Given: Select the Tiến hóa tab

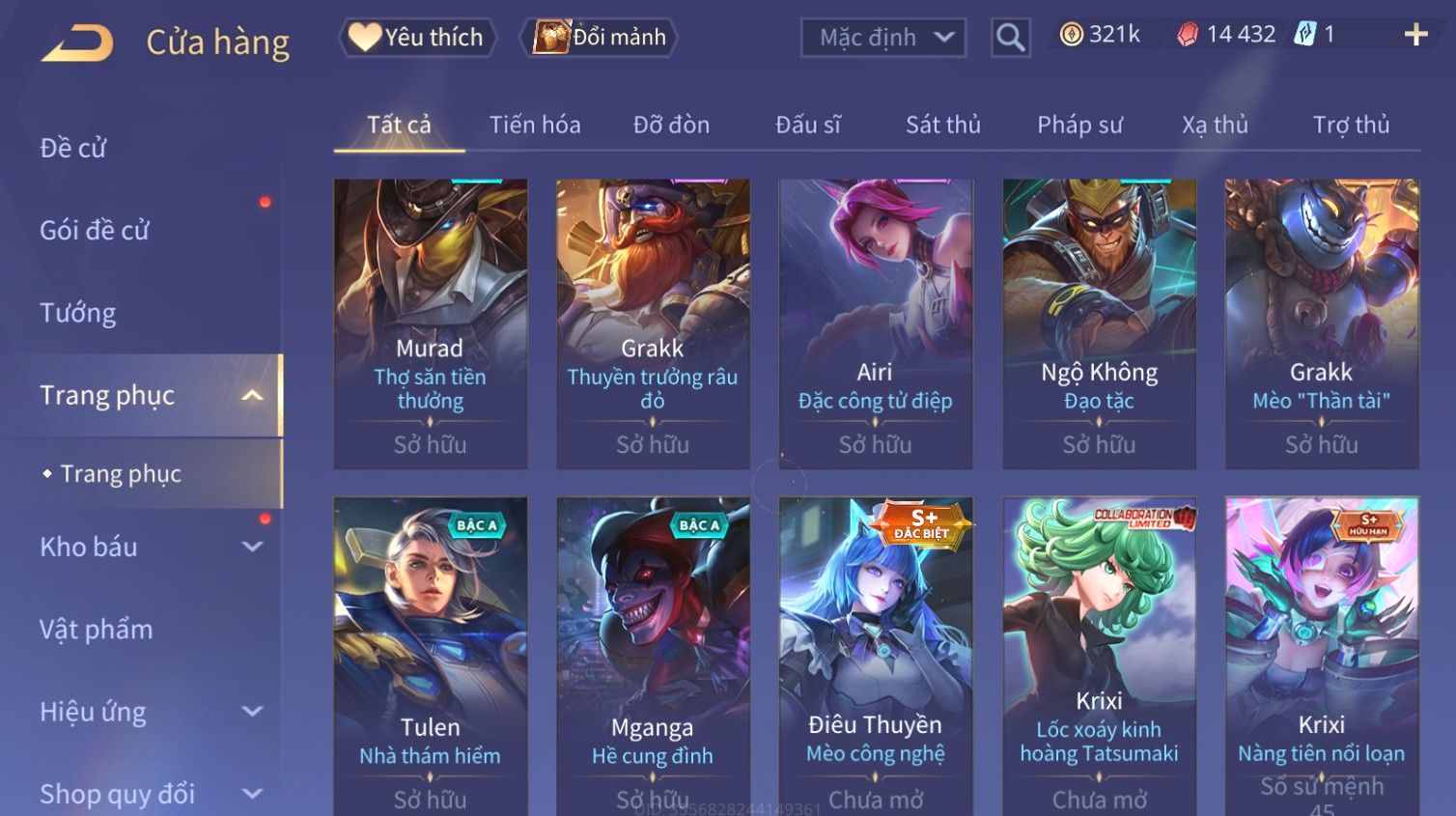Looking at the screenshot, I should click(535, 125).
